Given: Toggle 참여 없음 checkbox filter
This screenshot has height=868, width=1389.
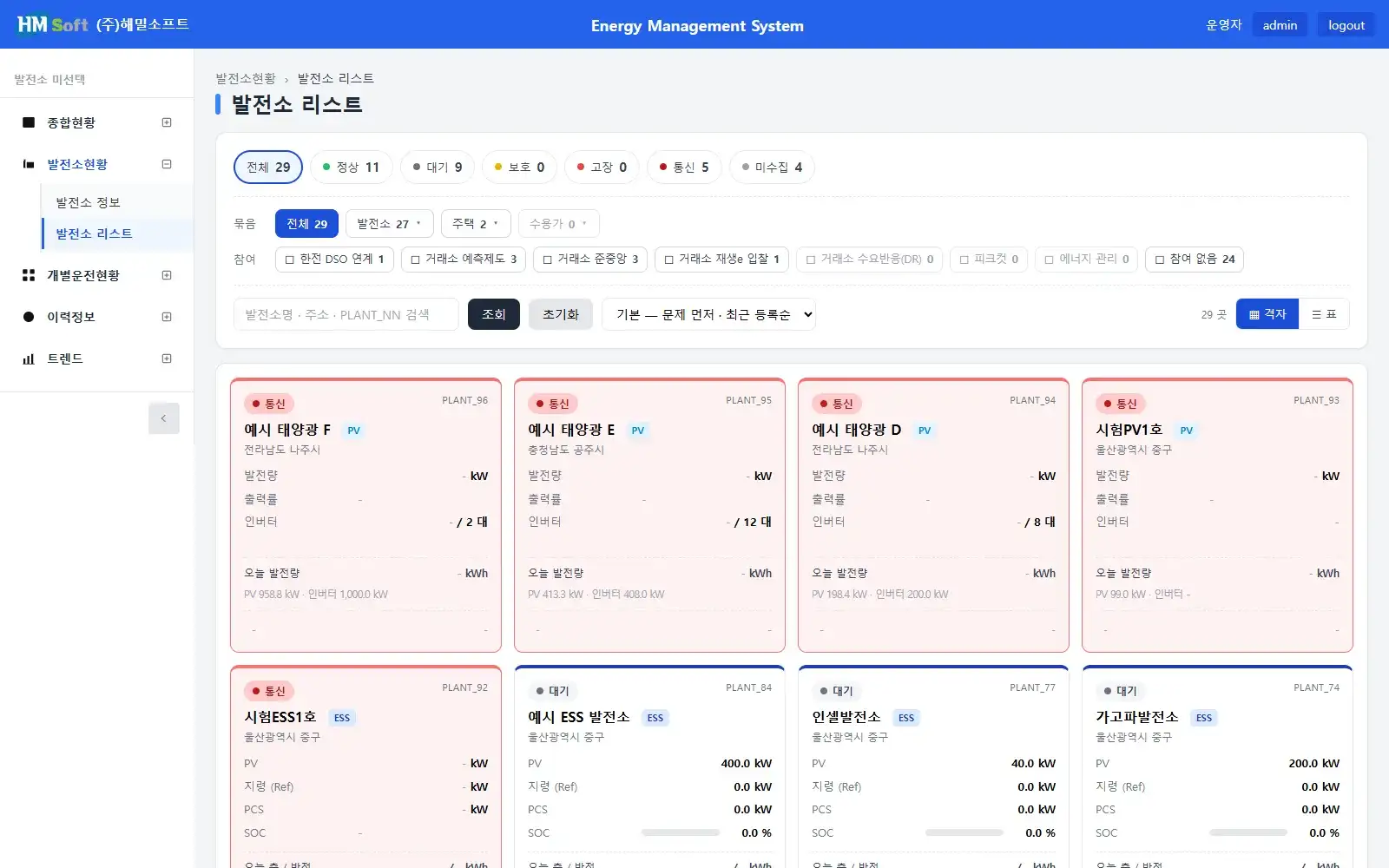Looking at the screenshot, I should [1195, 259].
